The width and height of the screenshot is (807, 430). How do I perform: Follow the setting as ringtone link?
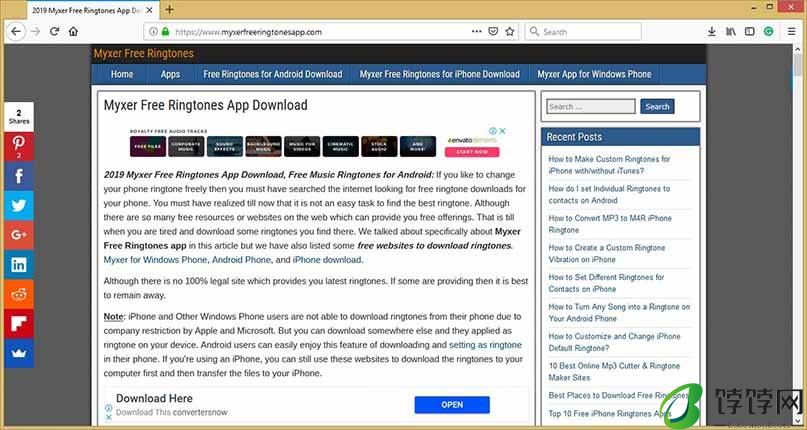click(485, 345)
